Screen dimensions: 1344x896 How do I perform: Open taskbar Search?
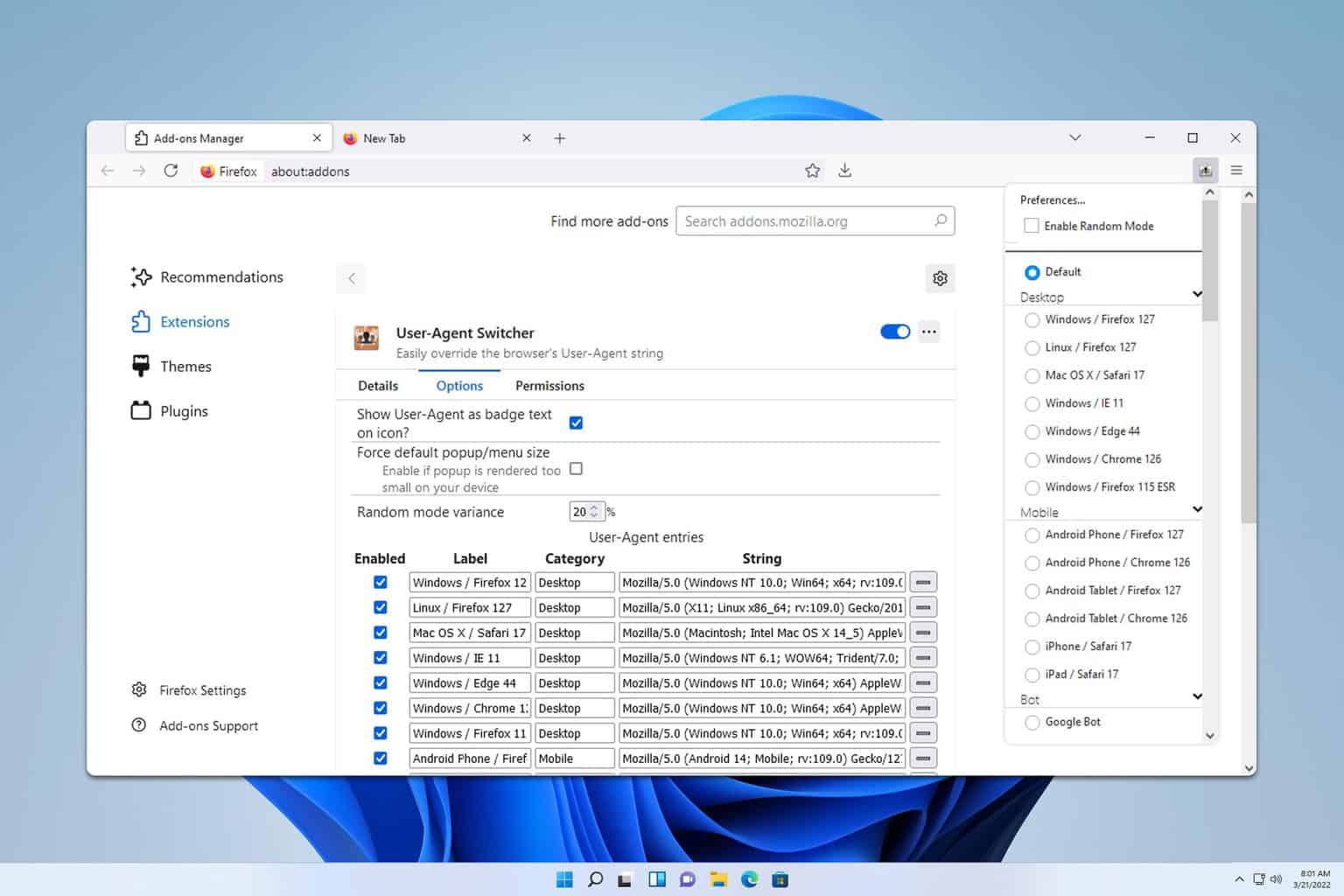[x=595, y=879]
